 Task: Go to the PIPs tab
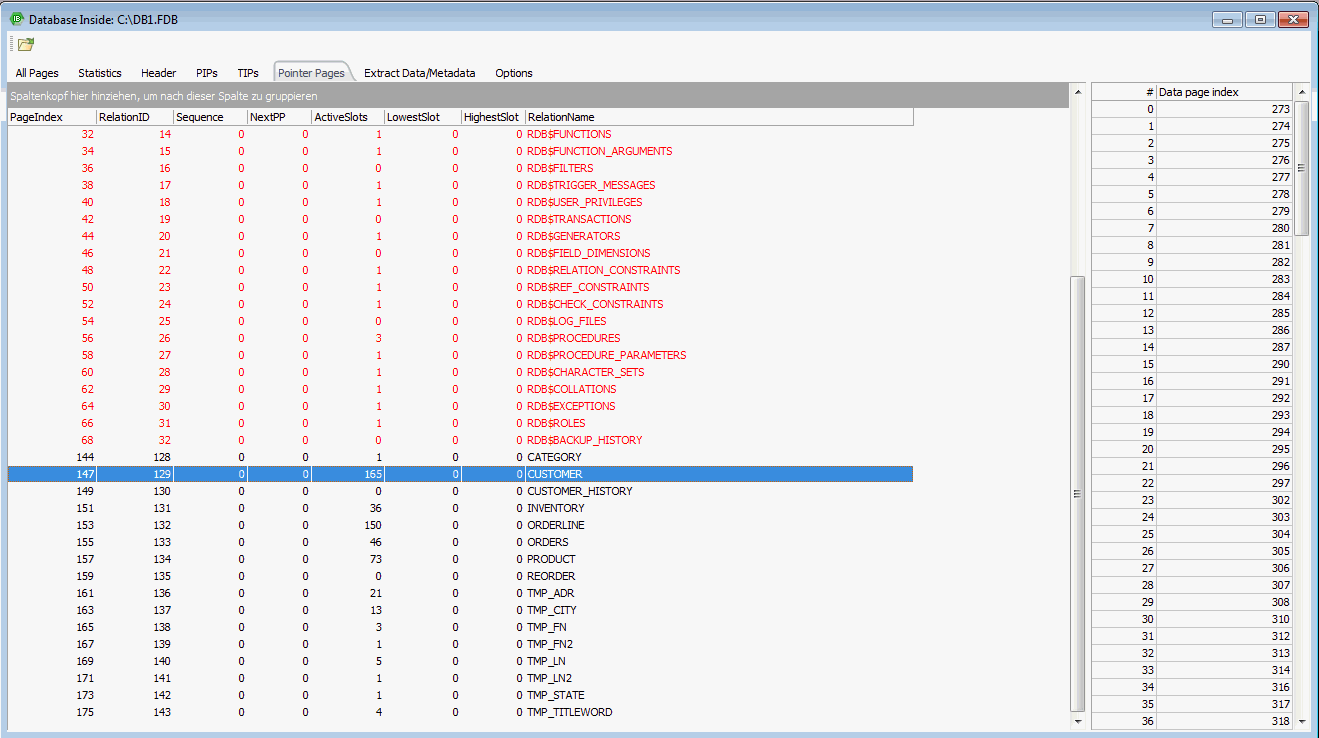206,73
